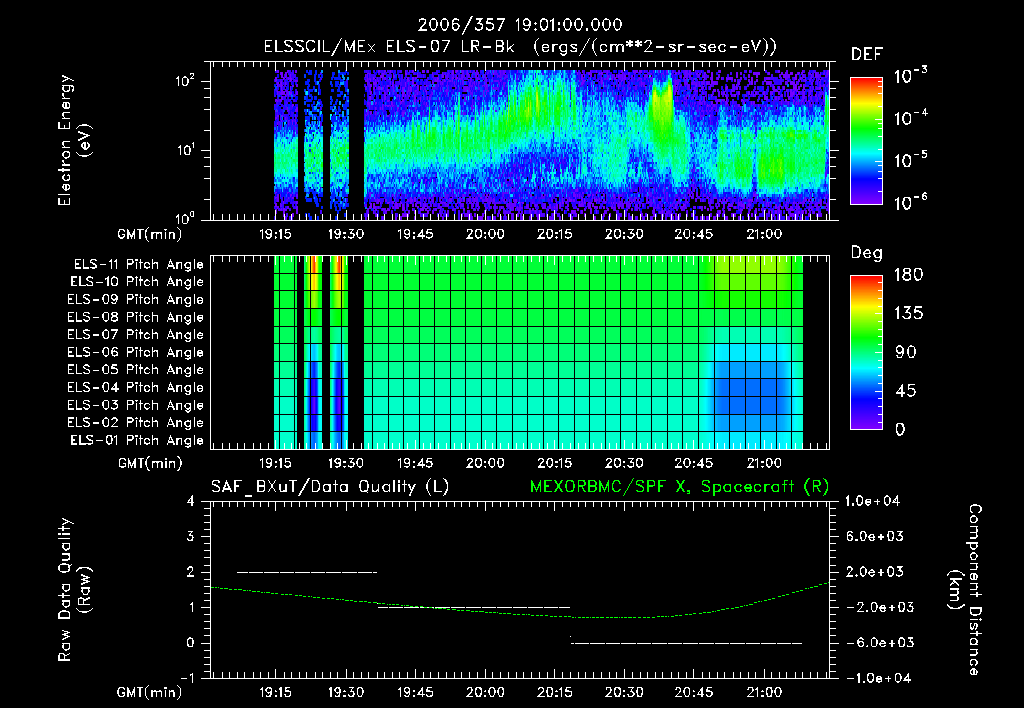The width and height of the screenshot is (1024, 708).
Task: Select the 'Component Distance (km)' axis label
Action: point(965,590)
